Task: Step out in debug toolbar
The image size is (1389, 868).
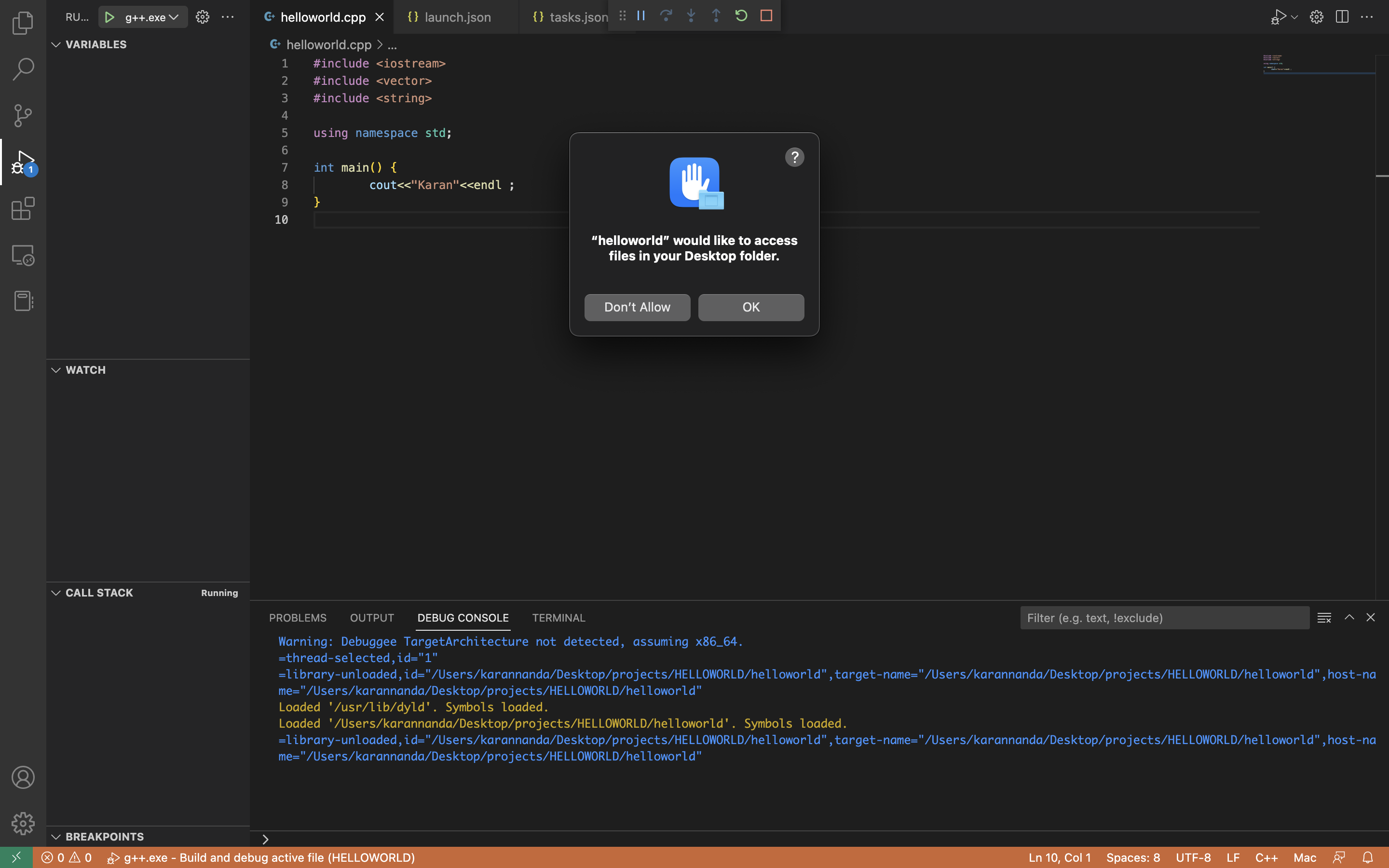Action: point(716,15)
